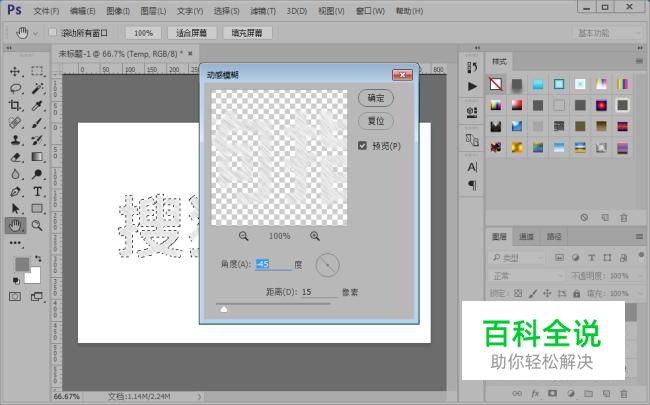
Task: Select the Crop tool
Action: tap(15, 105)
